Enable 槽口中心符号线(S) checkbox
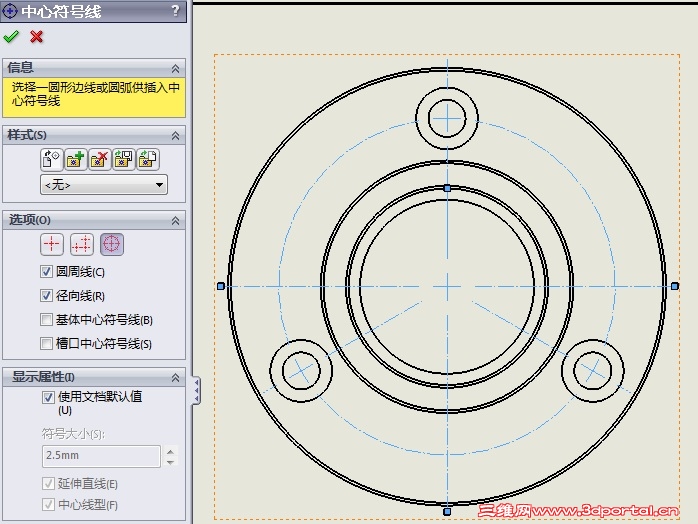The height and width of the screenshot is (524, 698). pyautogui.click(x=46, y=343)
